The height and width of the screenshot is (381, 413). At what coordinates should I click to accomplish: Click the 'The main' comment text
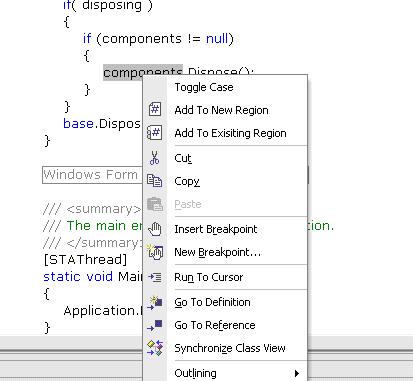pos(96,226)
